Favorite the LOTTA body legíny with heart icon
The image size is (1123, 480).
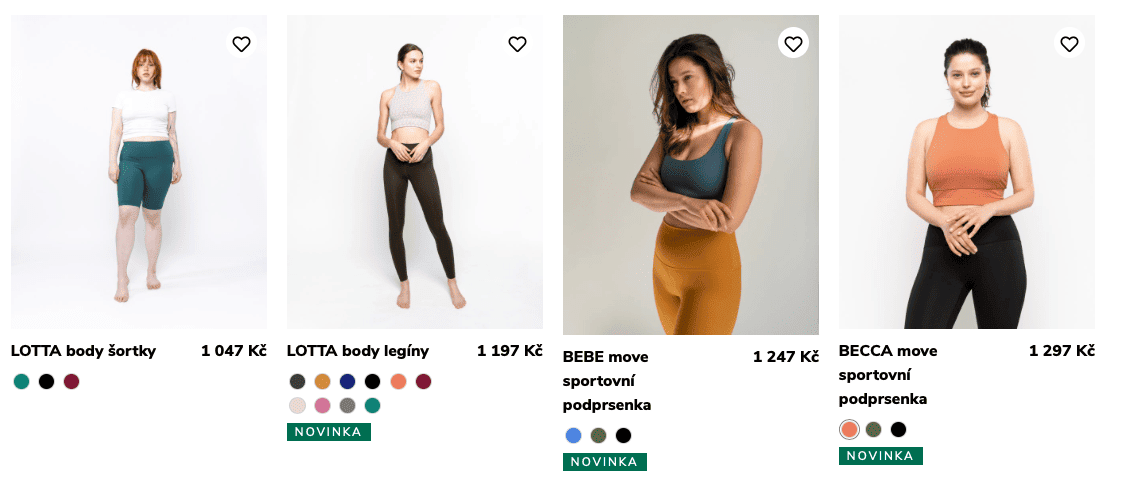517,44
